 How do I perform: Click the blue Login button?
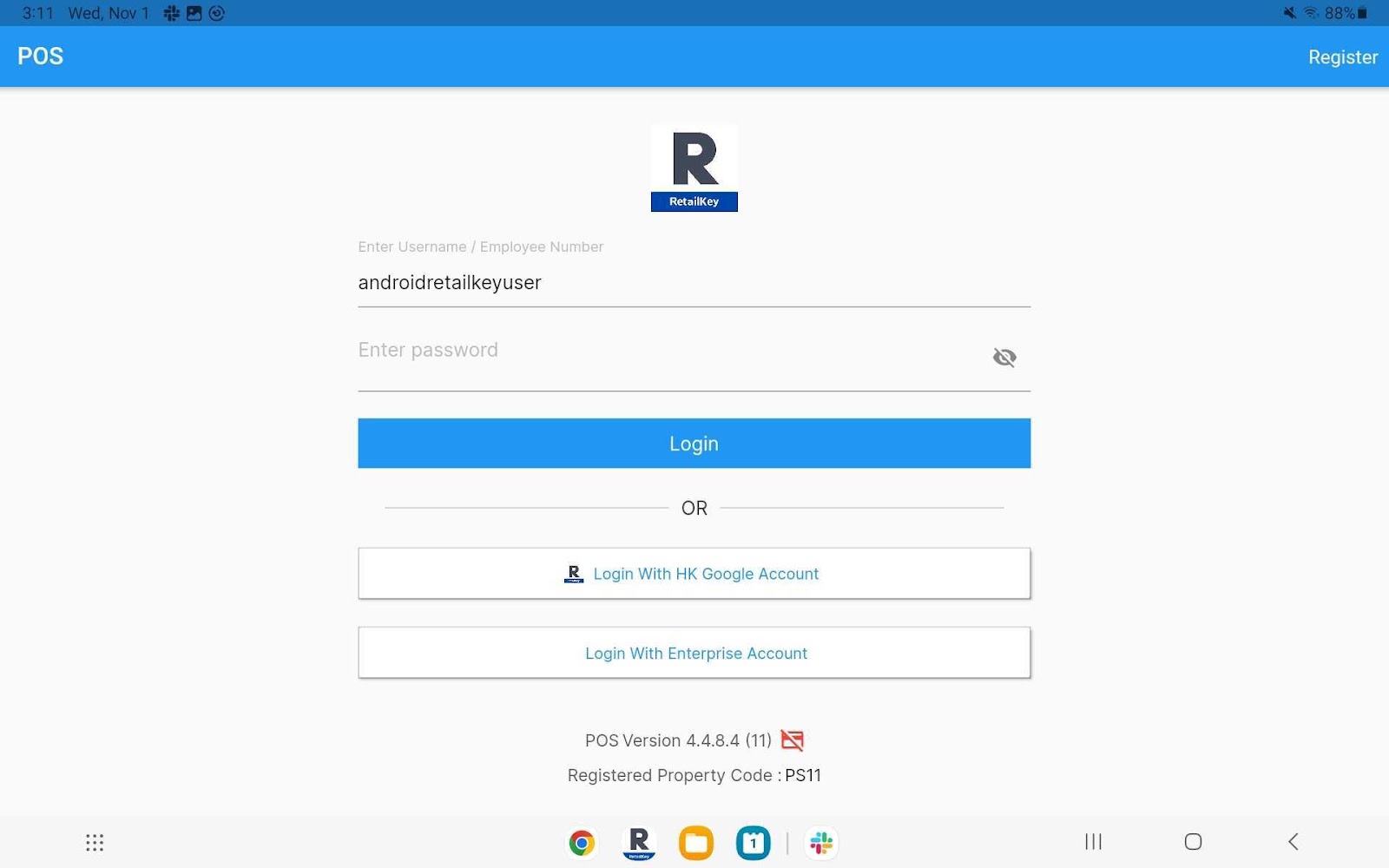(694, 444)
